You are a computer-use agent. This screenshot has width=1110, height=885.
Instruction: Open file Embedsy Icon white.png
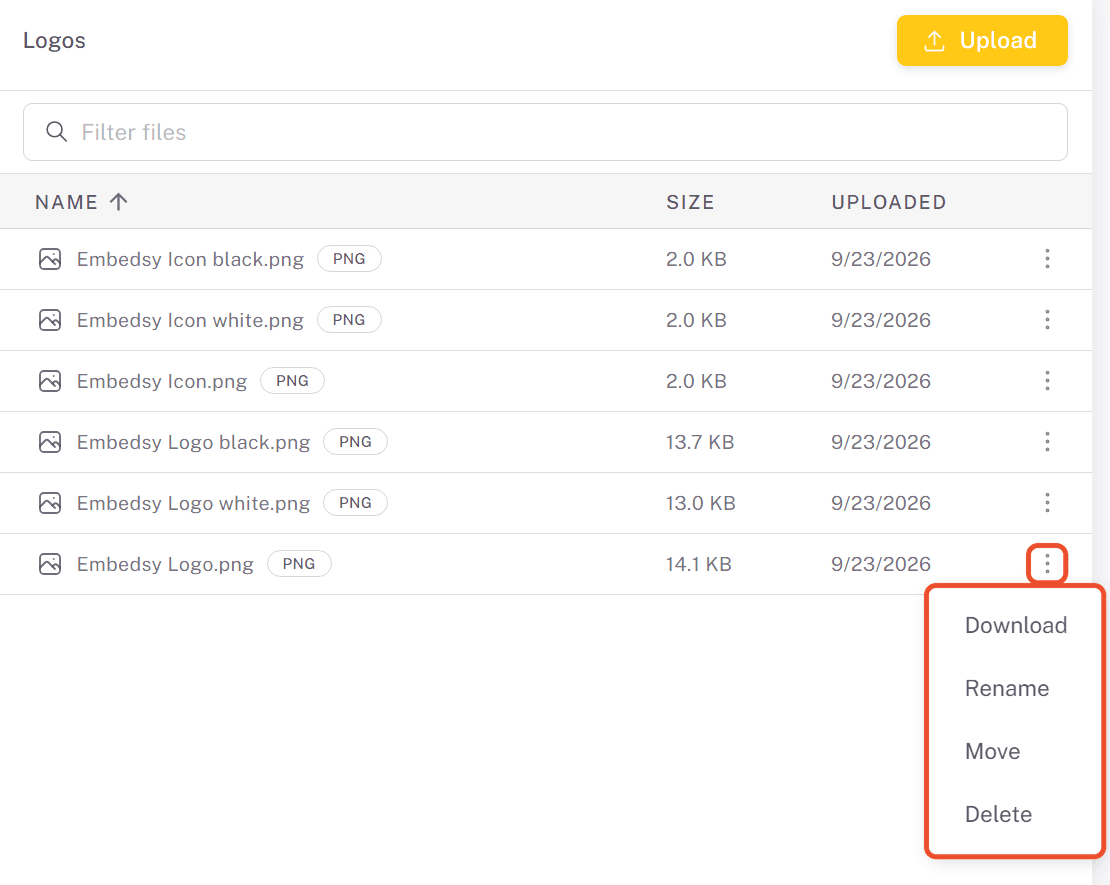pos(190,320)
